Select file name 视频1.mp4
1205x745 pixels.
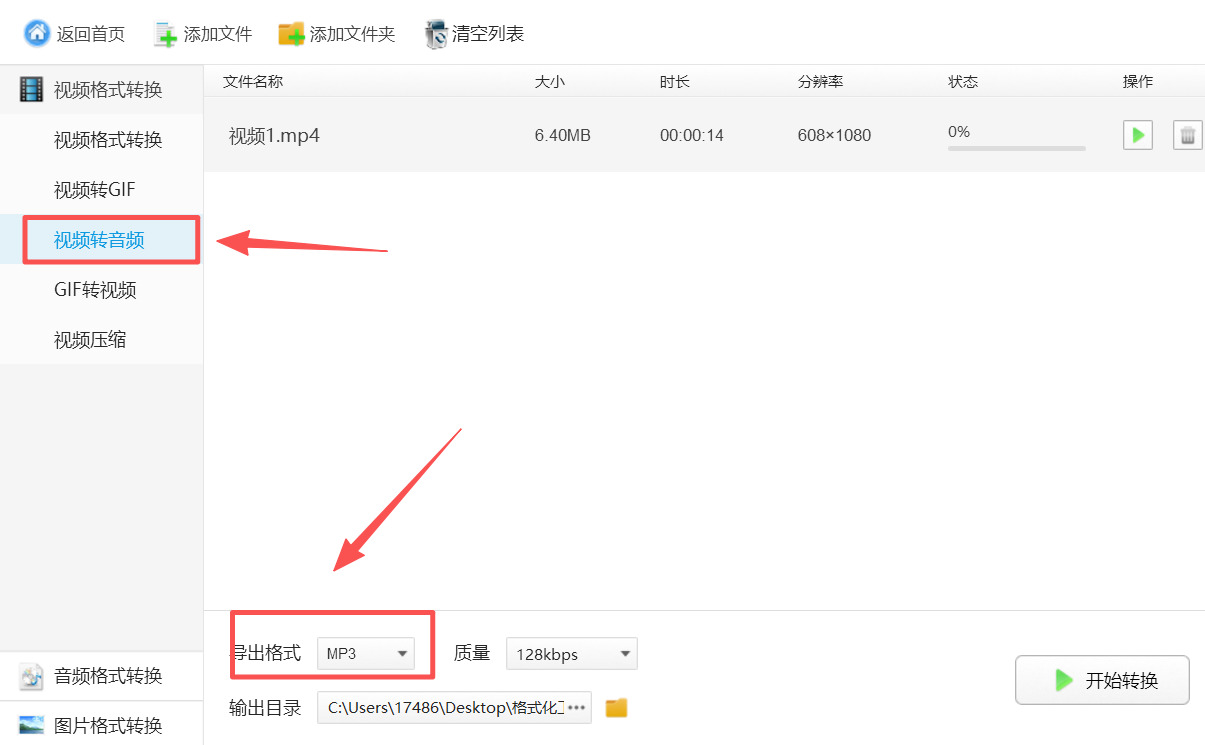coord(274,135)
